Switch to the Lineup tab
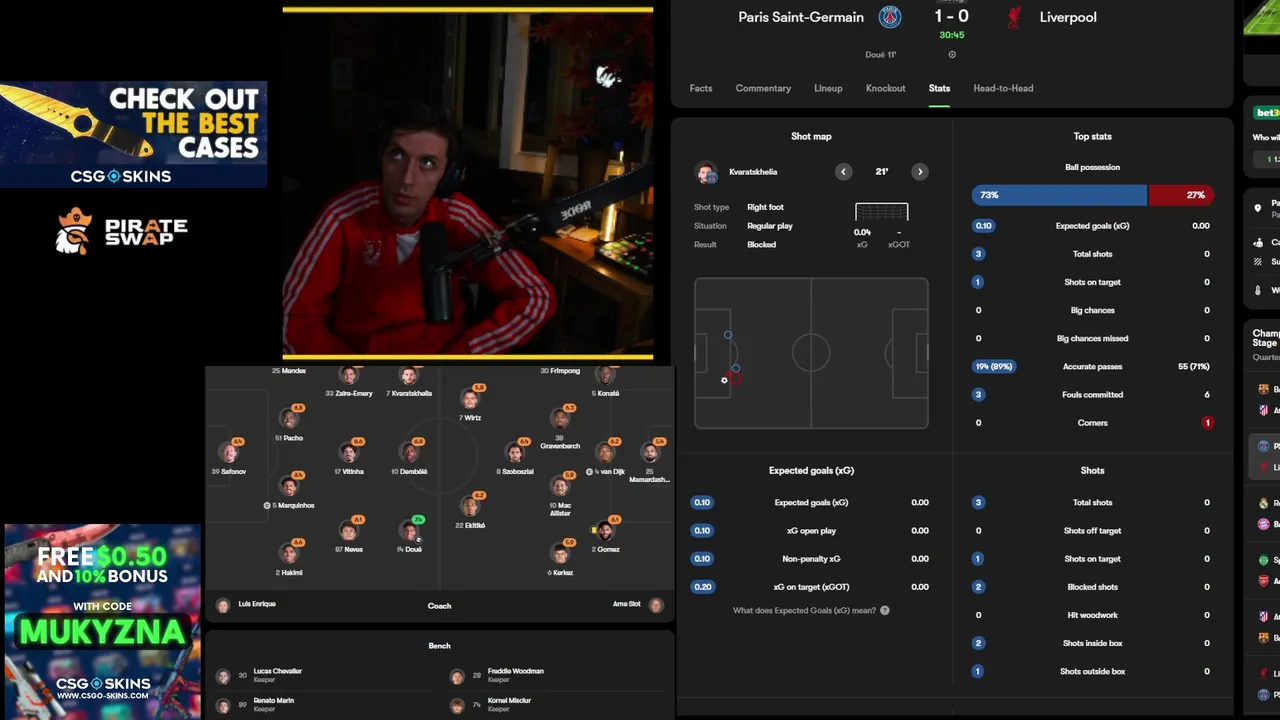This screenshot has height=720, width=1280. (828, 88)
